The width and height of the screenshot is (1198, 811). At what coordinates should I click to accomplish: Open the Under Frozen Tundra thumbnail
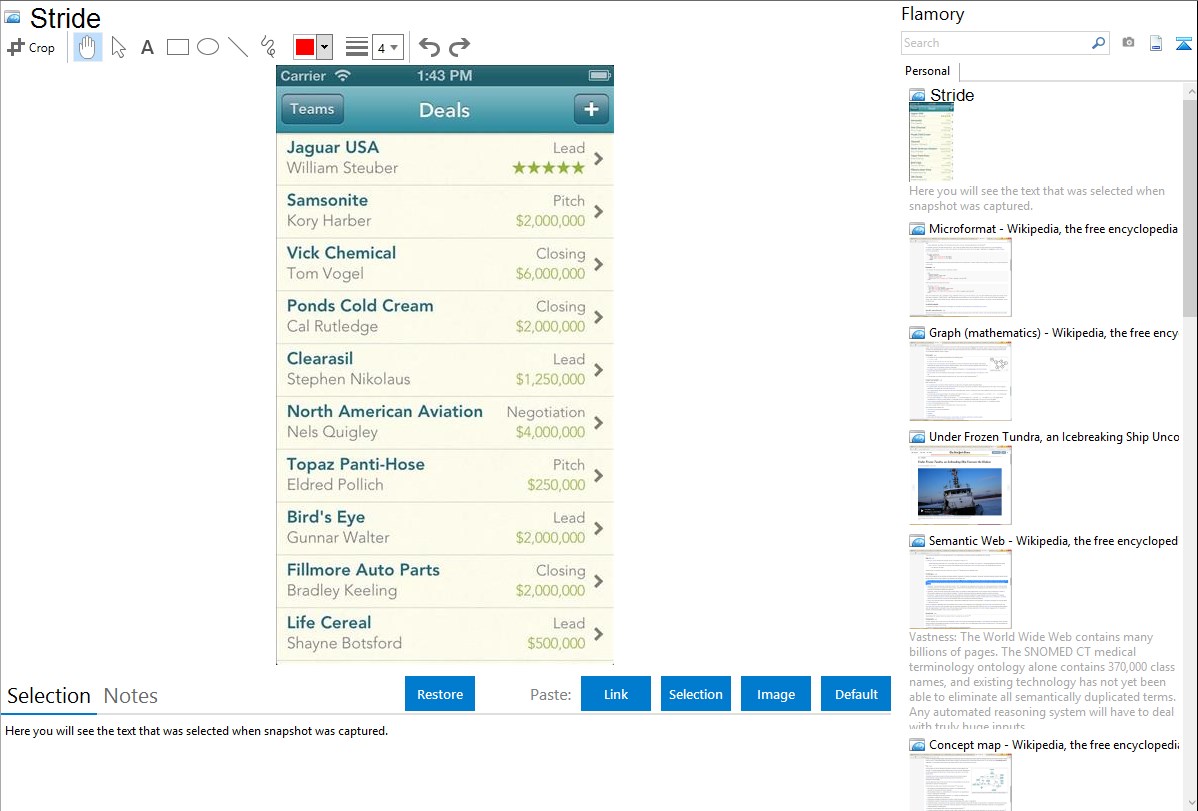tap(960, 485)
